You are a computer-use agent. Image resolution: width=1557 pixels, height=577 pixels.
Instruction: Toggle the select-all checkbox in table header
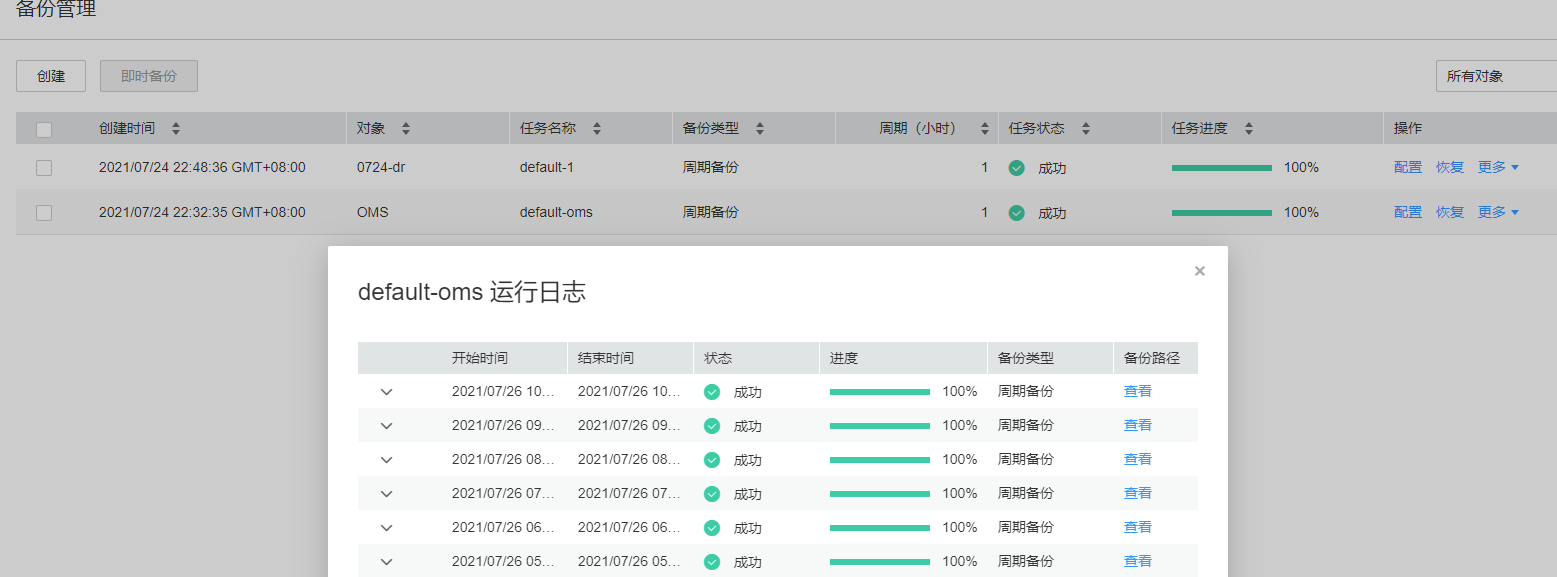tap(44, 129)
